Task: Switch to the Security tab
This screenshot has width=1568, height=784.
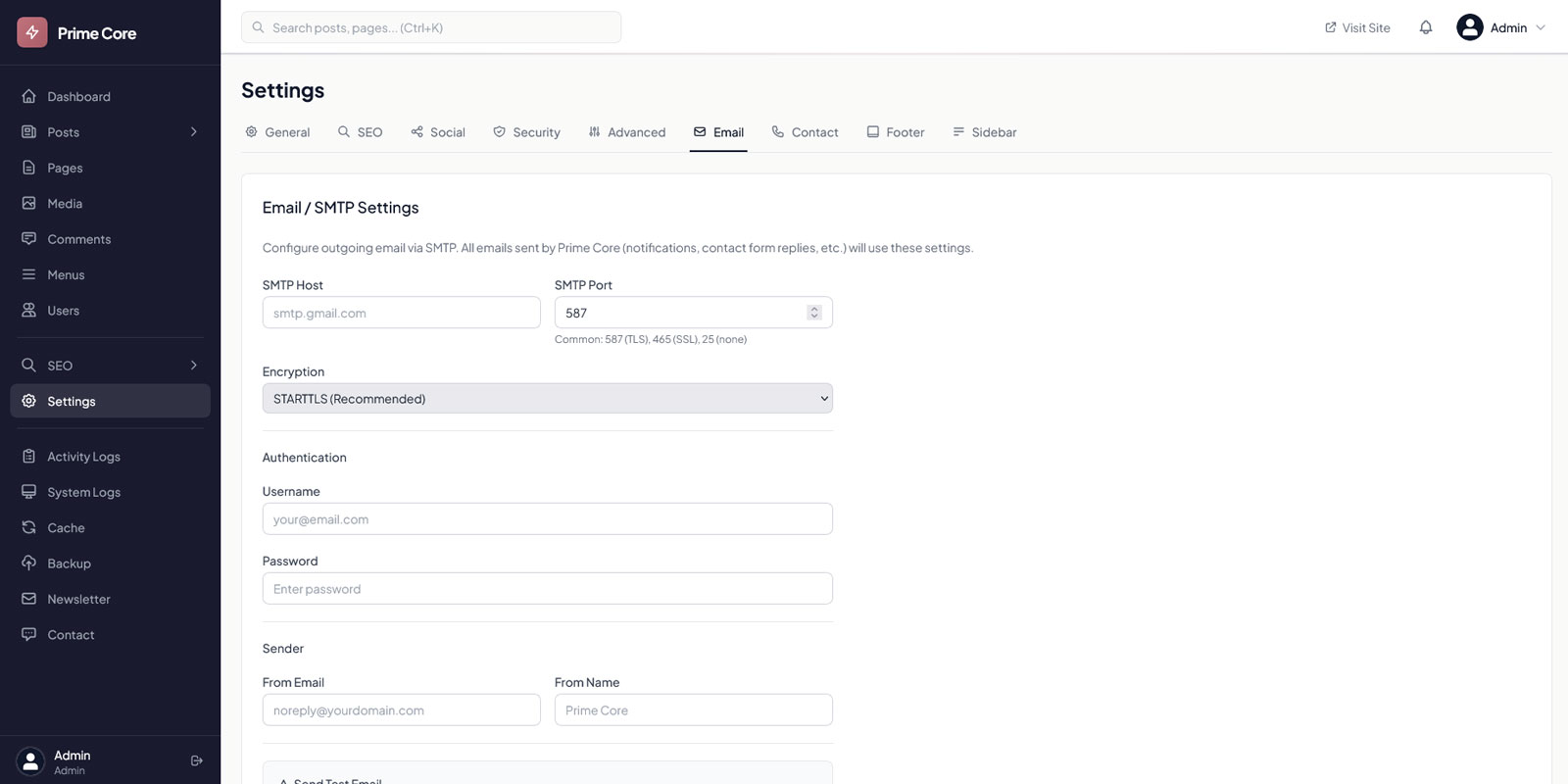Action: (x=526, y=132)
